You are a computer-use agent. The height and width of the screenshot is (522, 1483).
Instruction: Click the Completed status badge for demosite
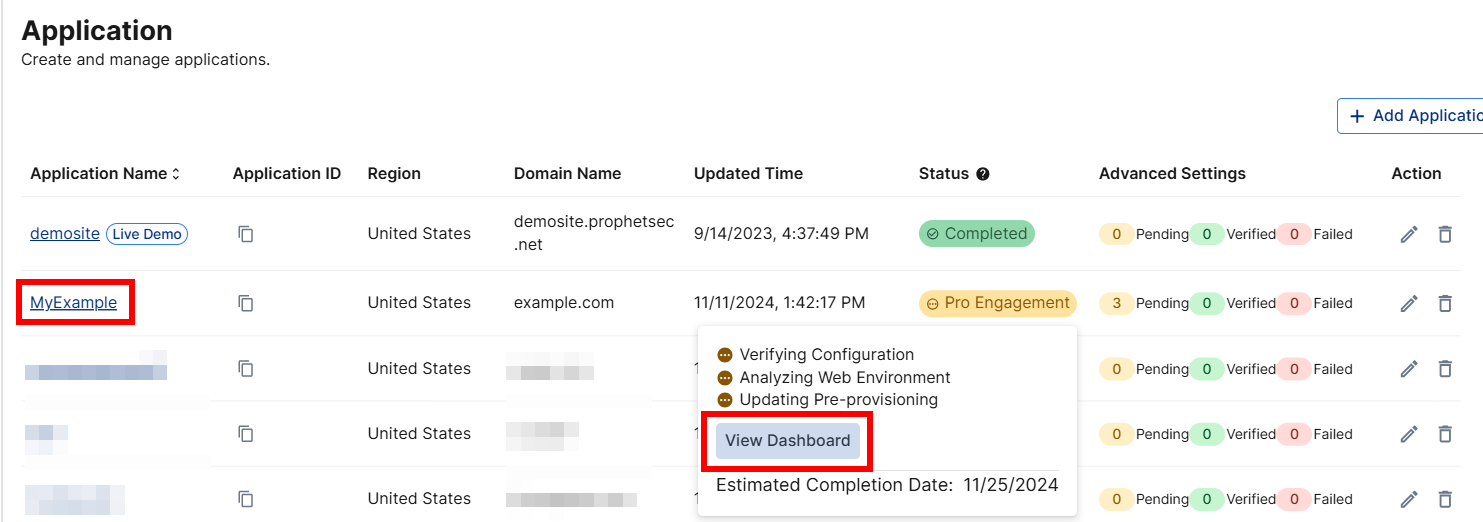tap(976, 234)
